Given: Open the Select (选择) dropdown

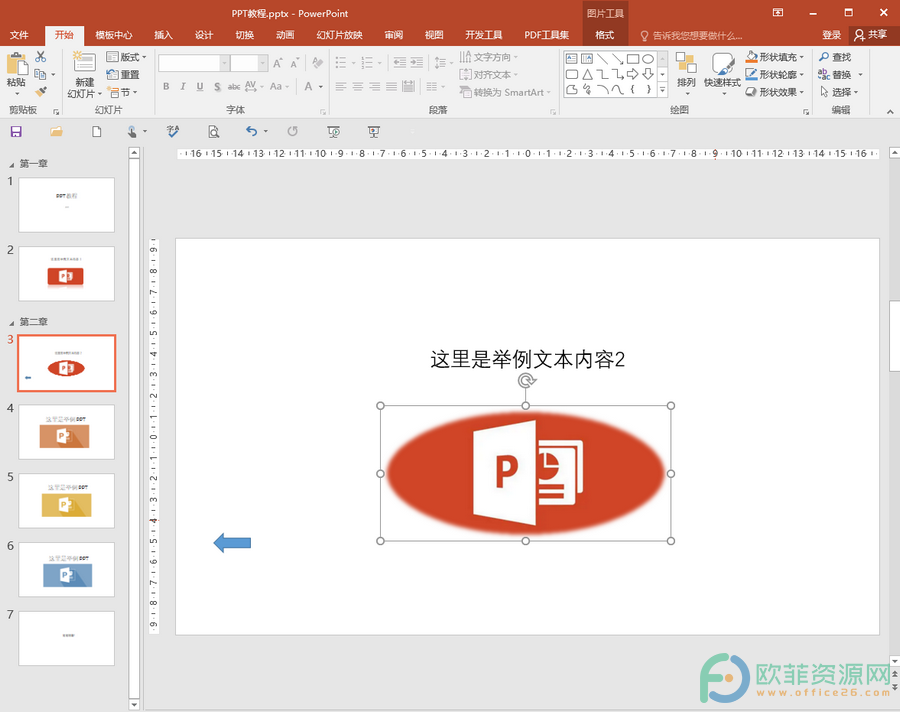Looking at the screenshot, I should [839, 92].
